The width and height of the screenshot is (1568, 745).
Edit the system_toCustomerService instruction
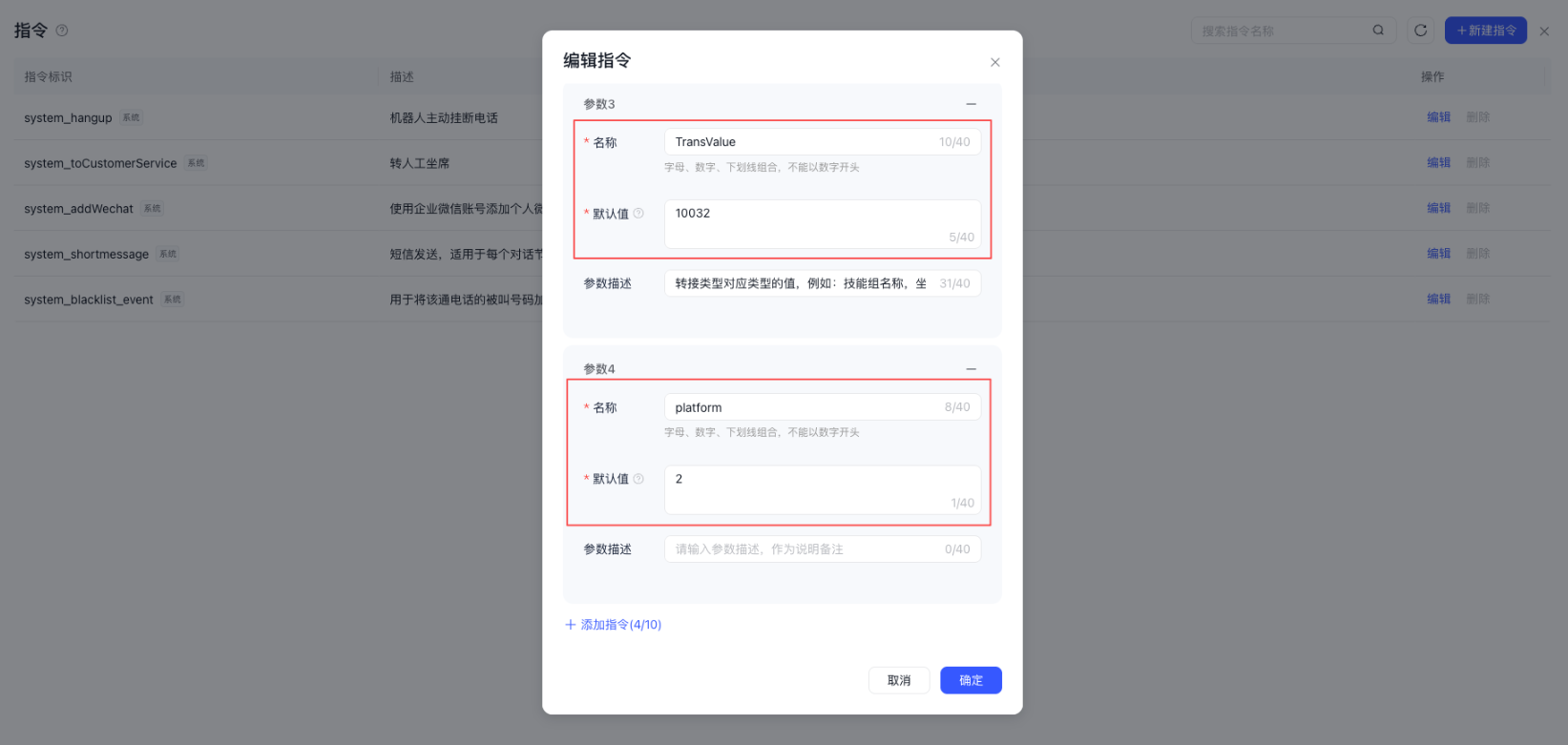click(1438, 163)
